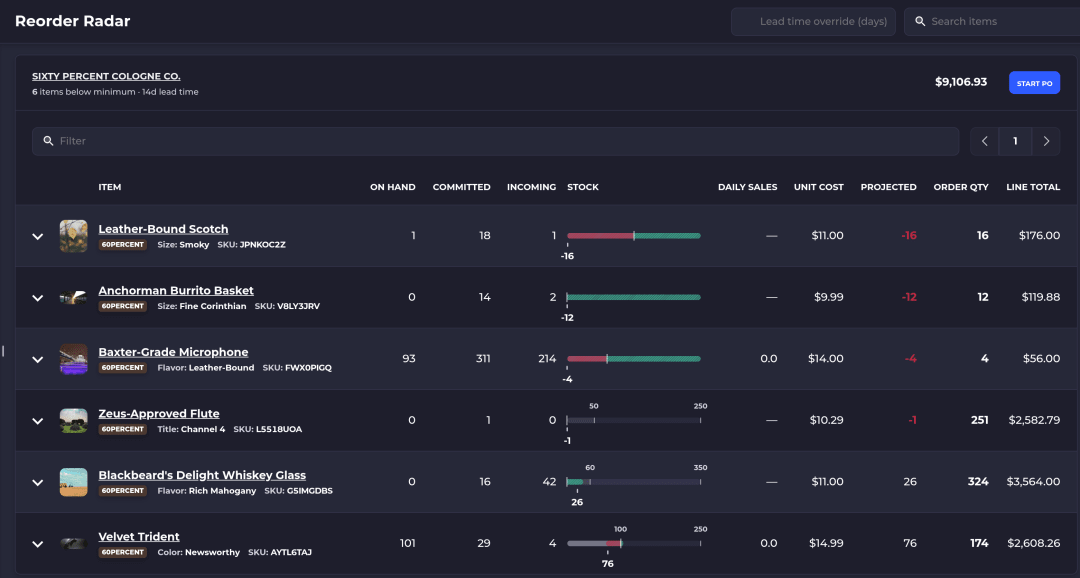
Task: Open Leather-Bound Scotch product thumbnail
Action: coord(74,236)
